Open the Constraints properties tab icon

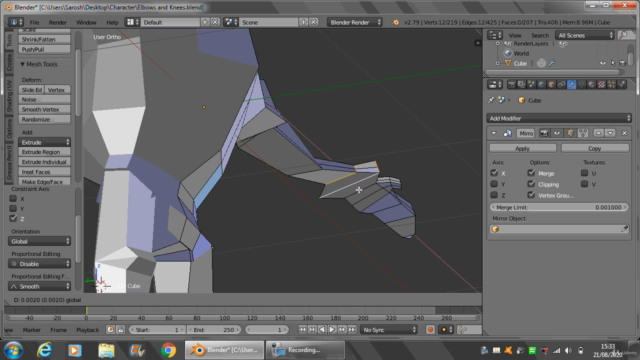(561, 84)
